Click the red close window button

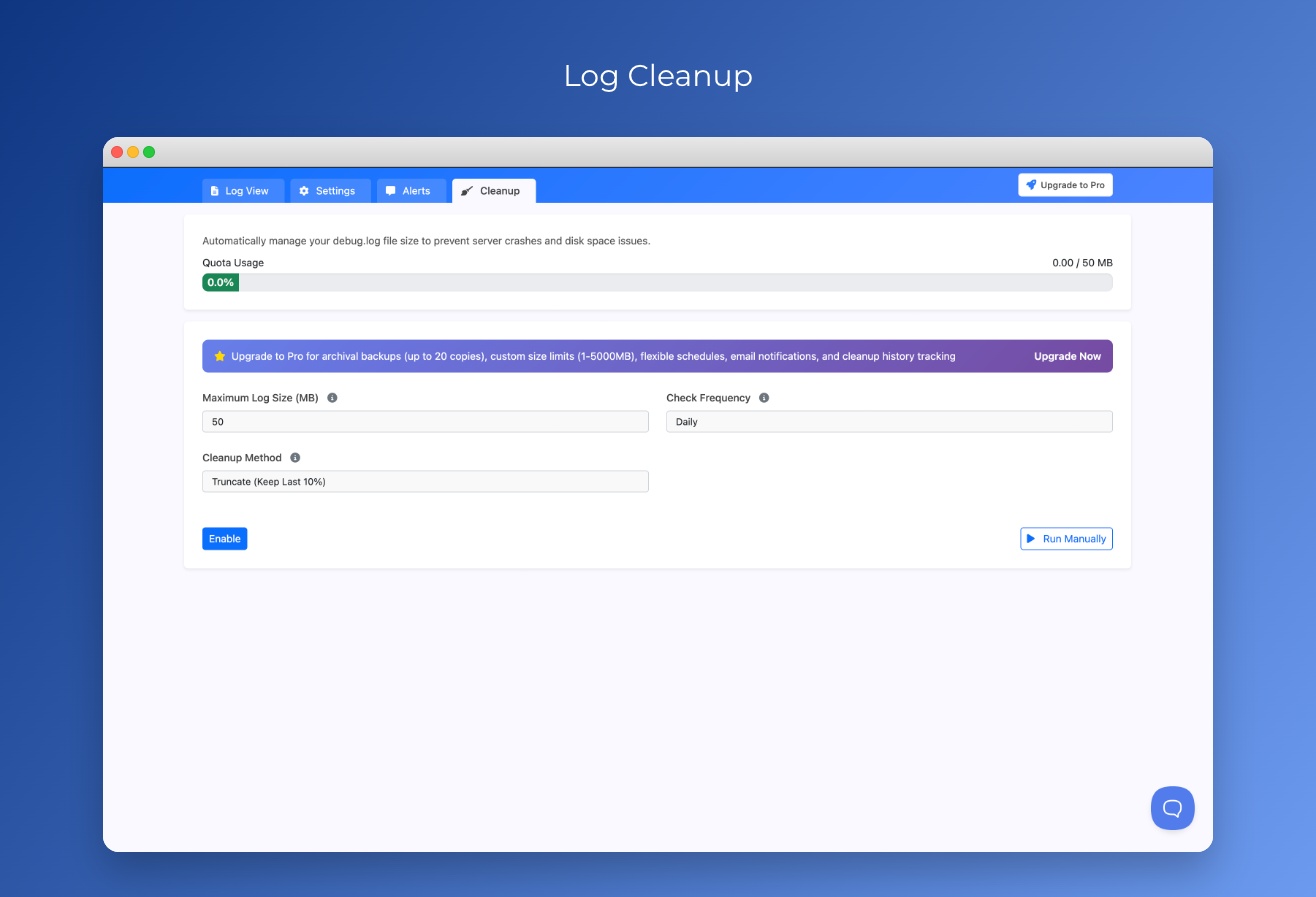117,152
